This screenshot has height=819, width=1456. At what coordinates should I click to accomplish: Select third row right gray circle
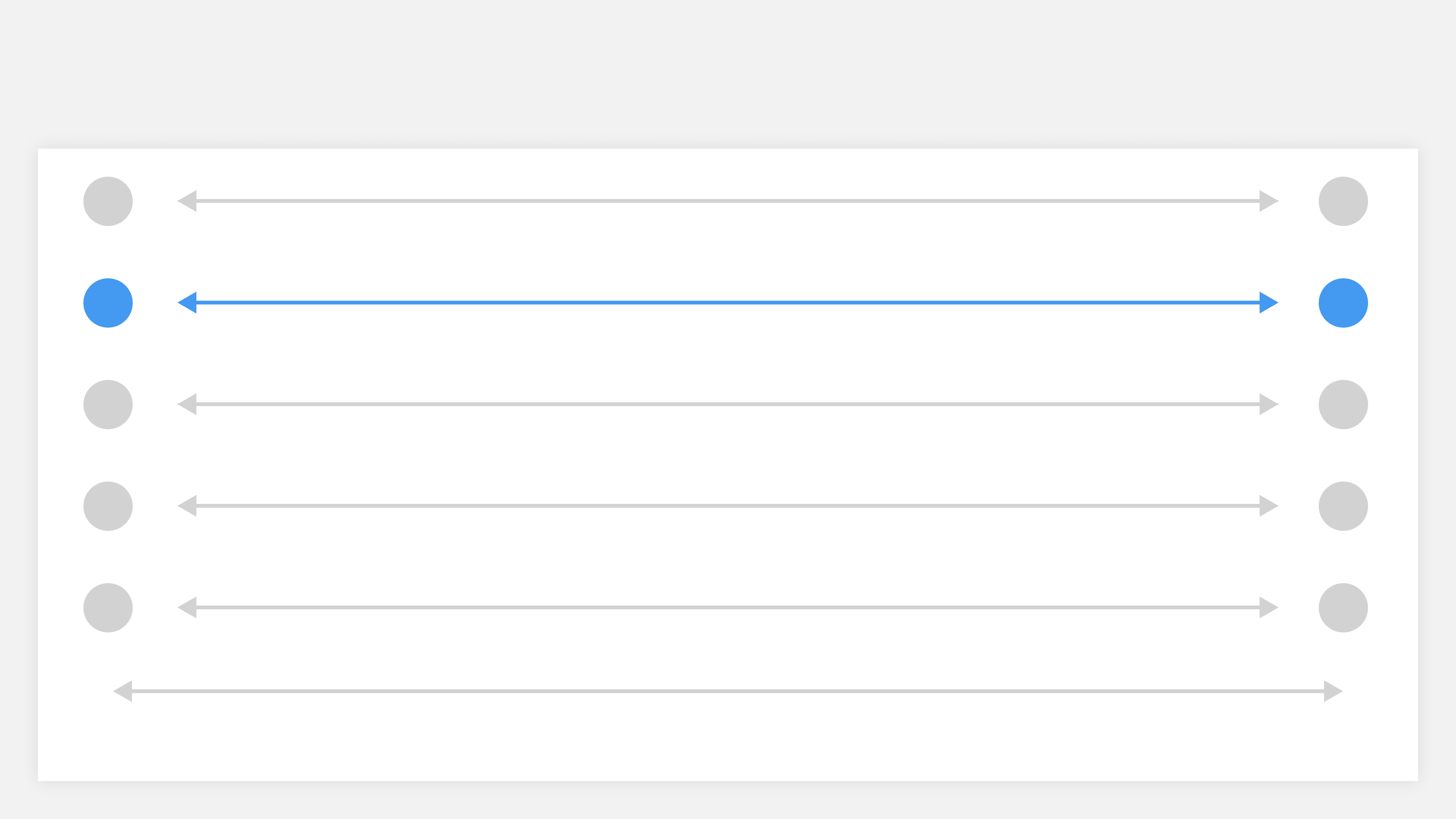1343,405
